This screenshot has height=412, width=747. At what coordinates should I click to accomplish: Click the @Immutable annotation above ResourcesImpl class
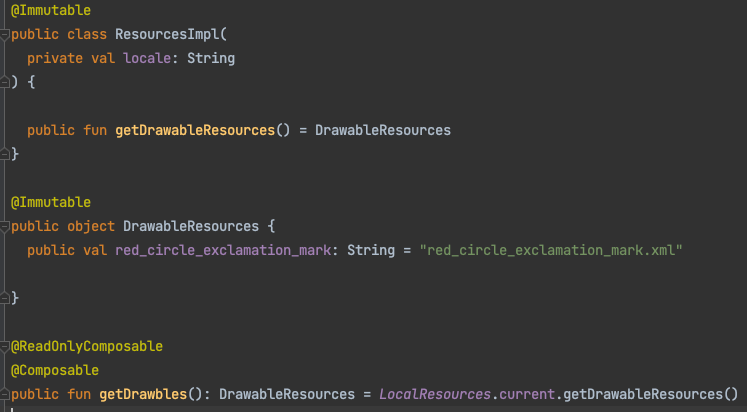50,10
